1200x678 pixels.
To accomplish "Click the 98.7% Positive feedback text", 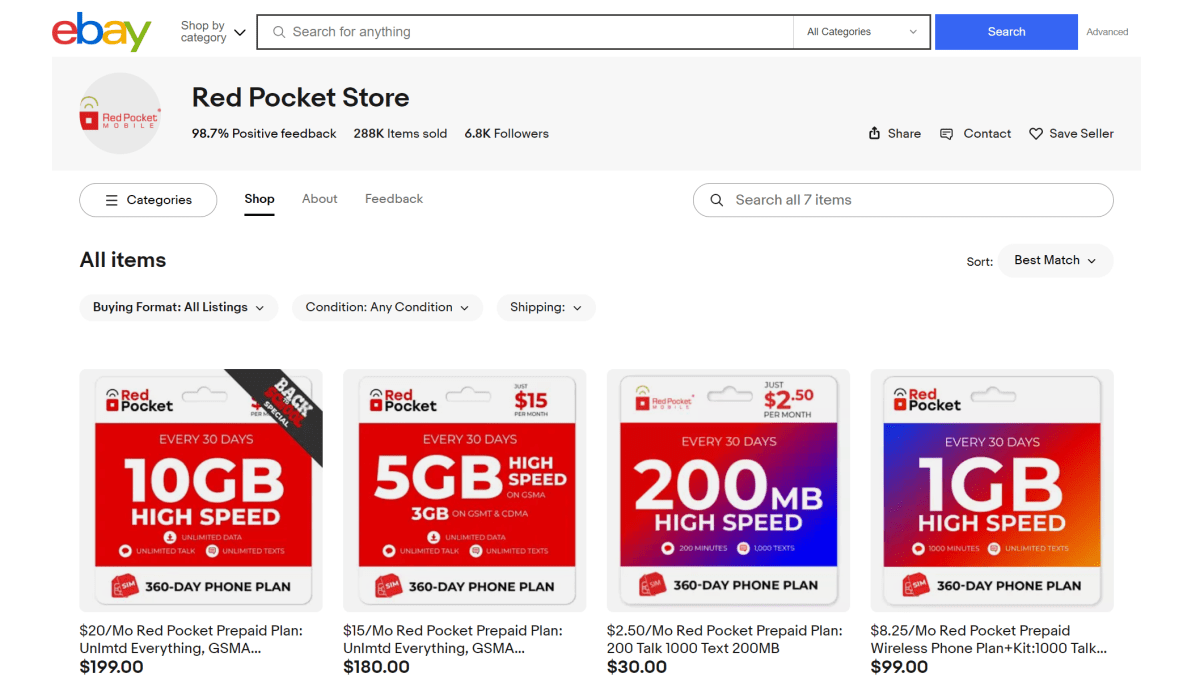I will 264,133.
